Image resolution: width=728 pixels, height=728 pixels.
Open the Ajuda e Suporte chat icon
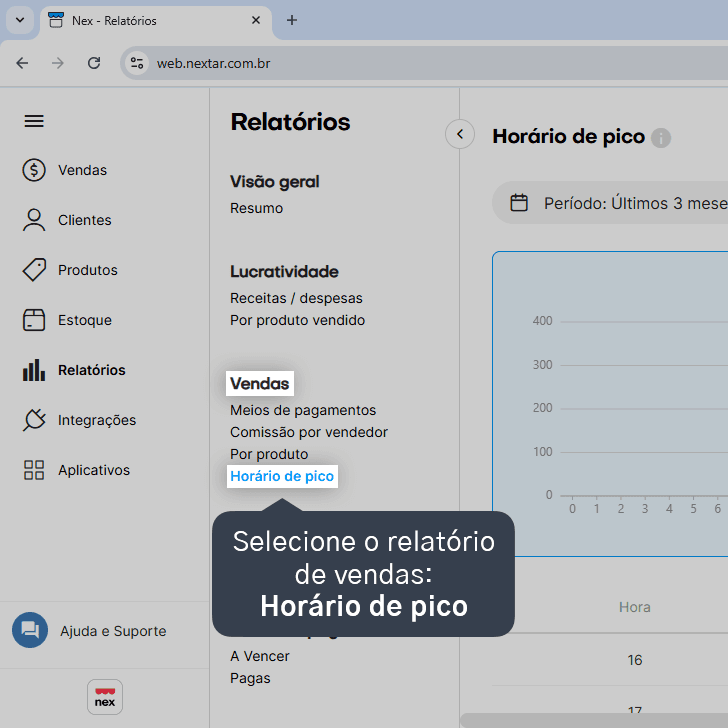[30, 630]
